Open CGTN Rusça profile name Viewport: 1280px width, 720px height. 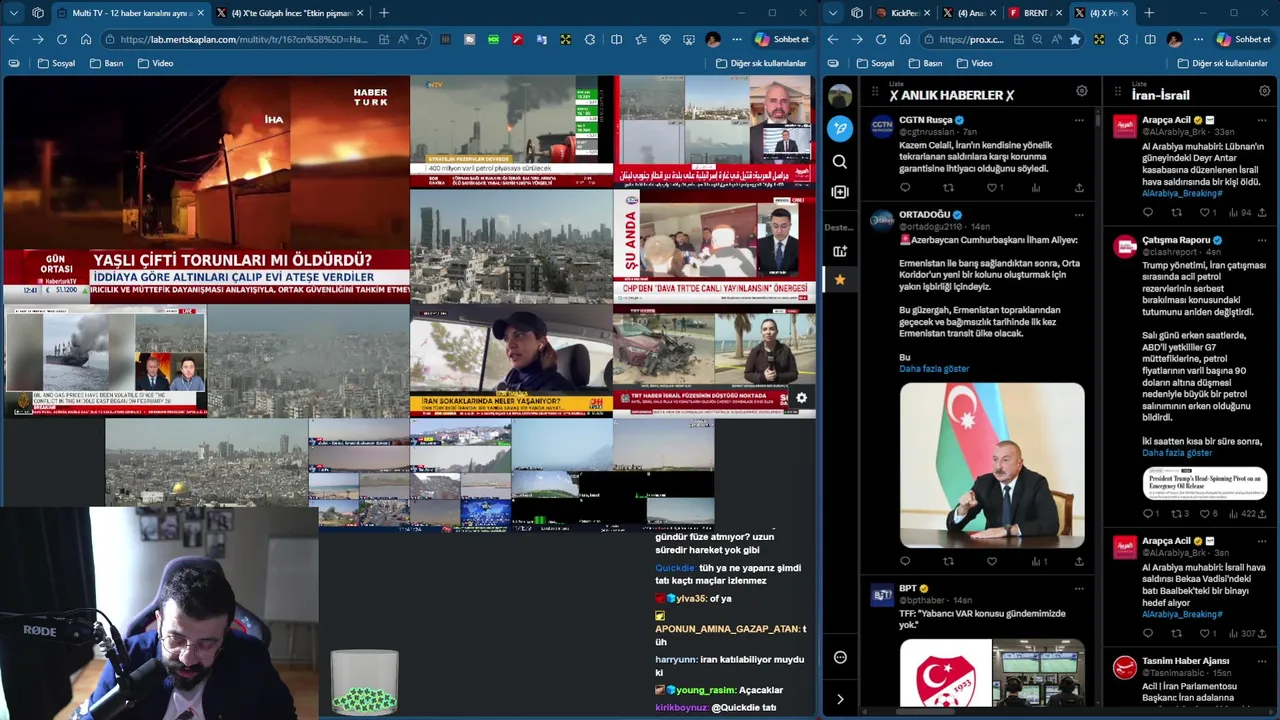point(925,120)
